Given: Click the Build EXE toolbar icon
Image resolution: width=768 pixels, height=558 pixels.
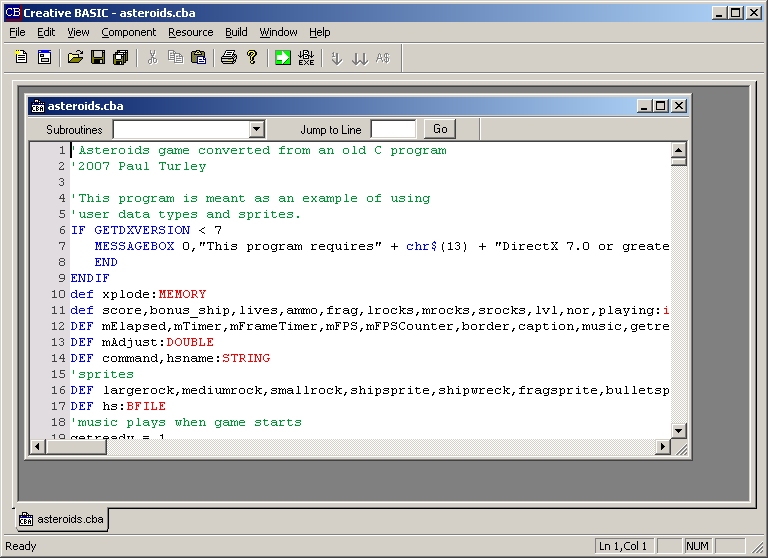Looking at the screenshot, I should click(306, 58).
